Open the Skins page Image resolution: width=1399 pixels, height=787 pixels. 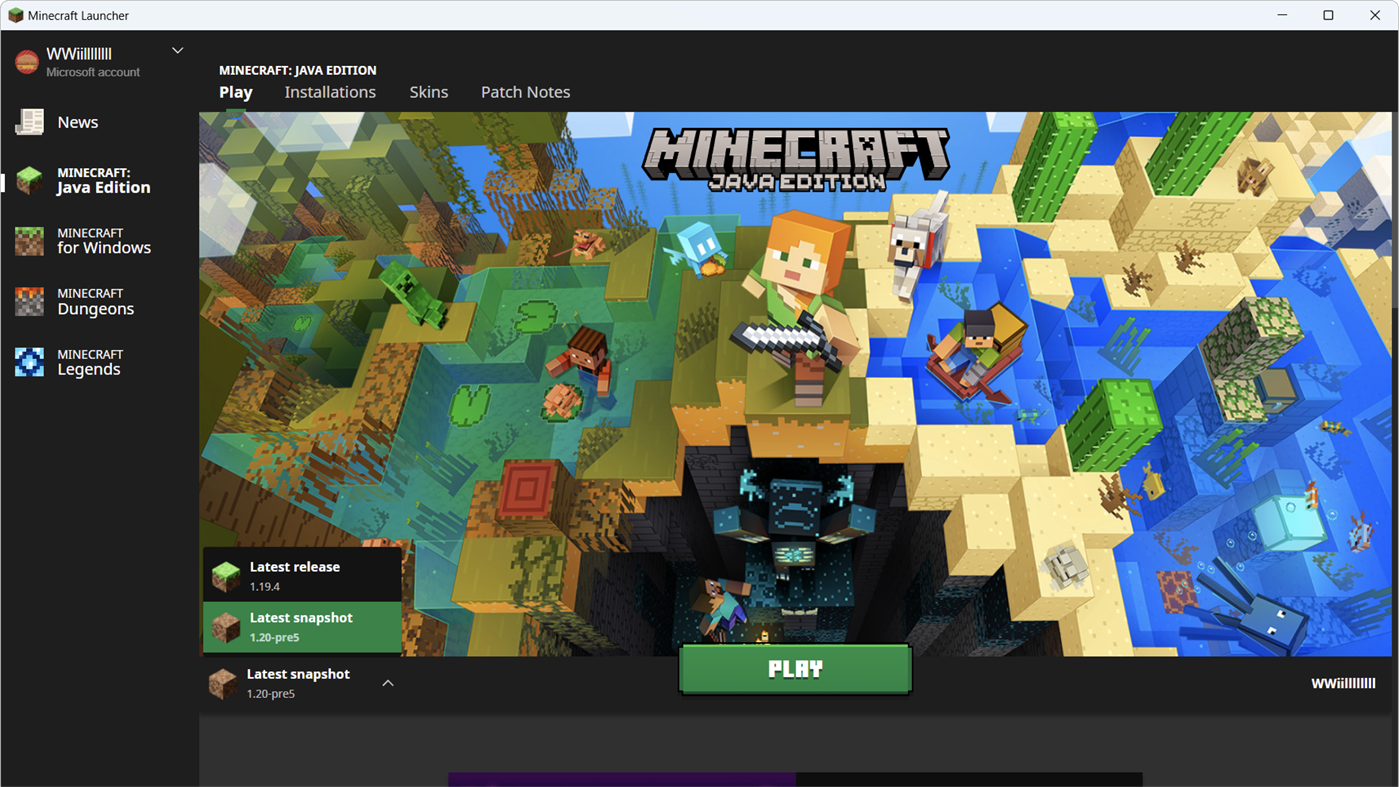click(x=428, y=91)
